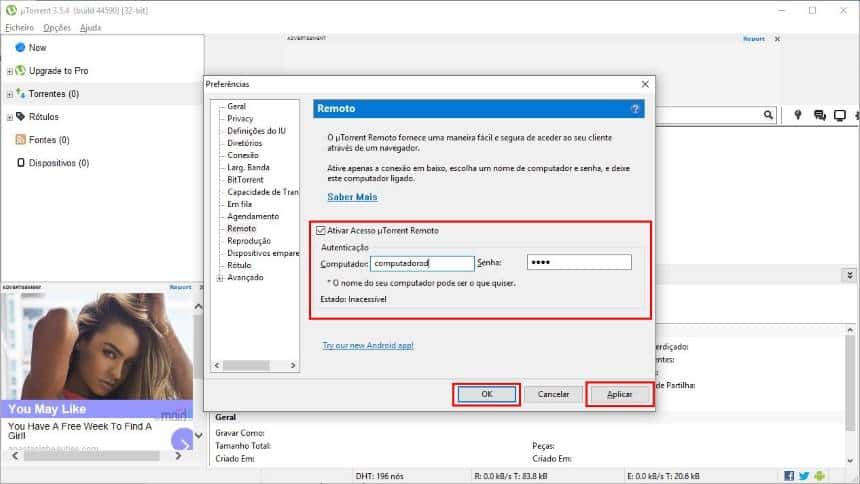Click the ad panel scroll-up arrow
The height and width of the screenshot is (484, 860).
pyautogui.click(x=199, y=306)
